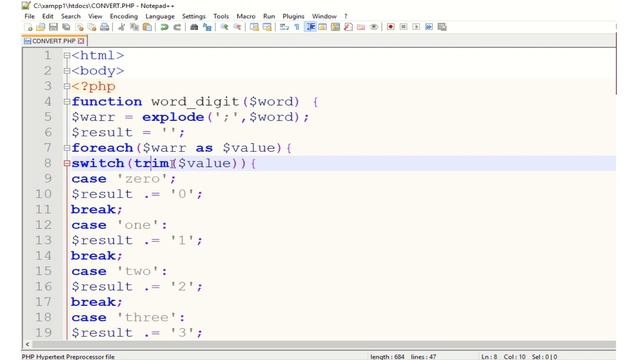Open the ? help menu
The height and width of the screenshot is (360, 640).
coord(345,16)
